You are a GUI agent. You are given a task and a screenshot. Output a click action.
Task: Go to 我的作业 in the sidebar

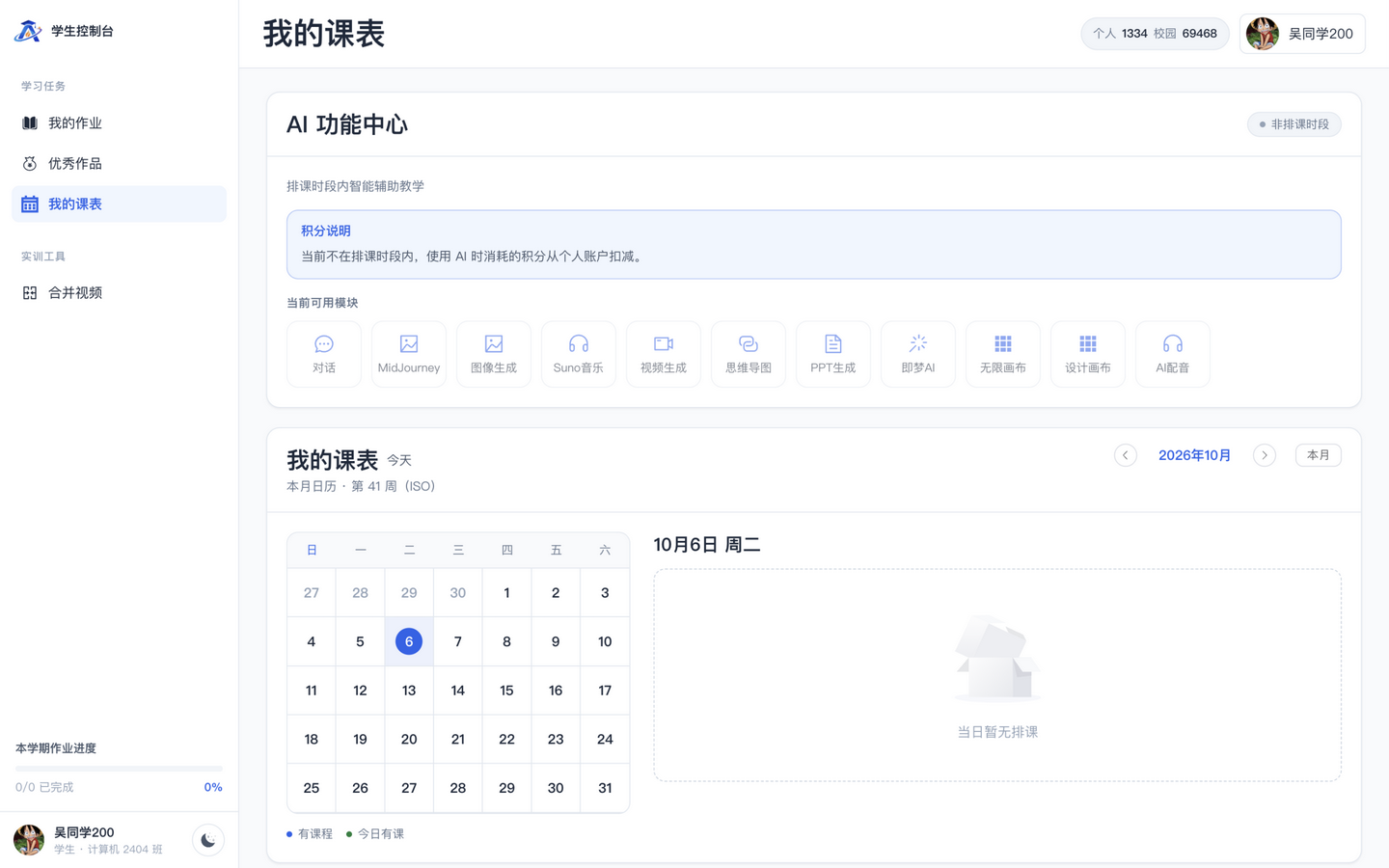pyautogui.click(x=119, y=123)
